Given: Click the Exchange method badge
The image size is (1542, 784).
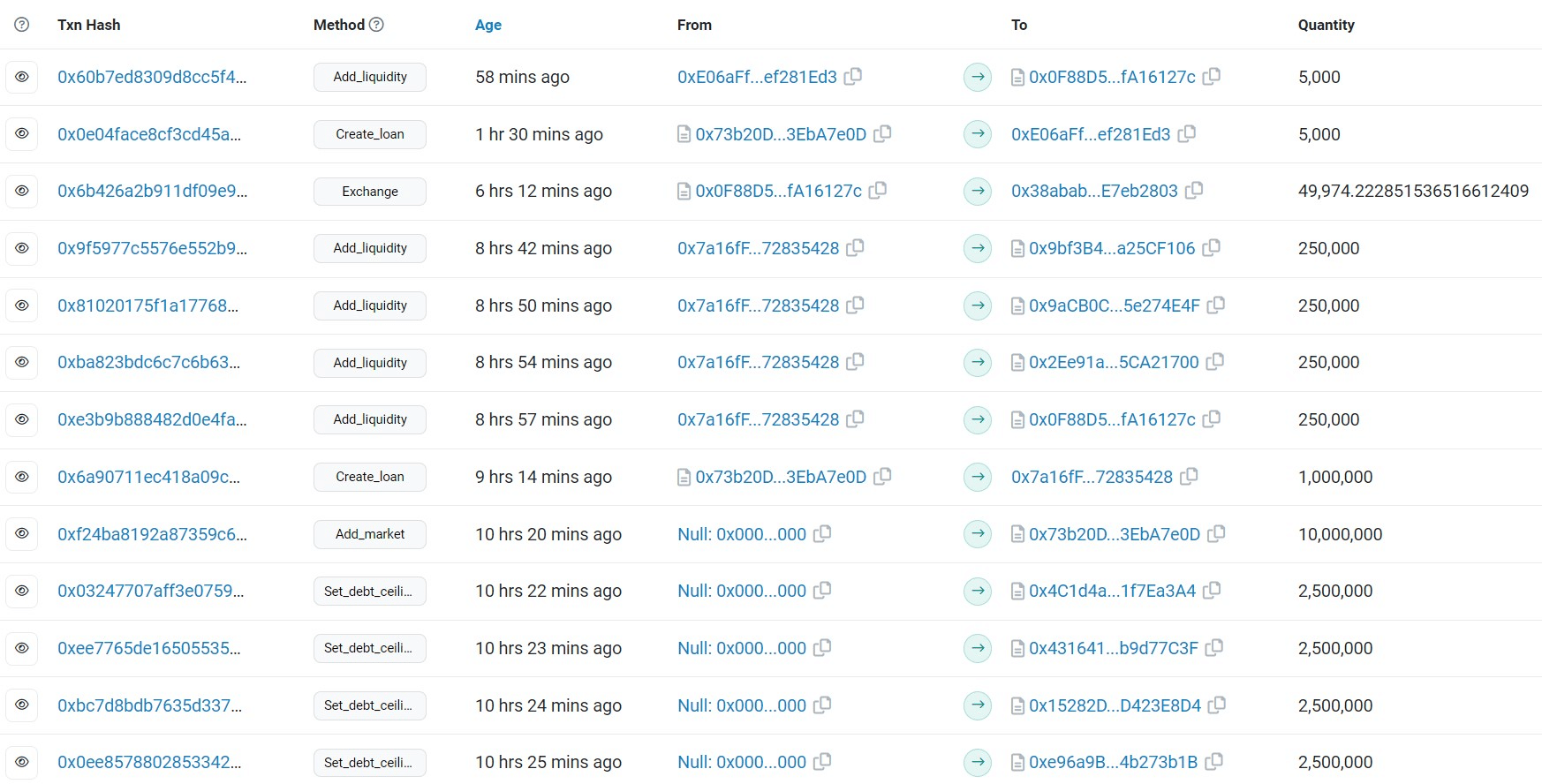Looking at the screenshot, I should point(370,192).
